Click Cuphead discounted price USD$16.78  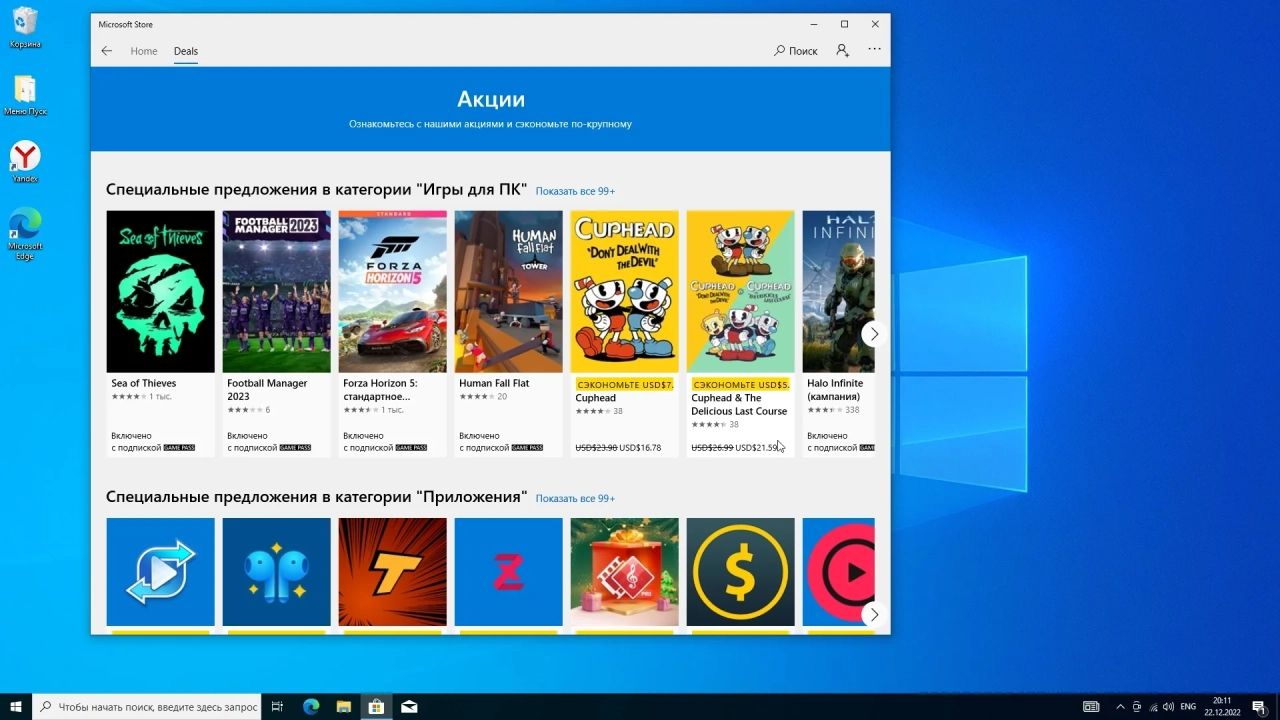640,448
